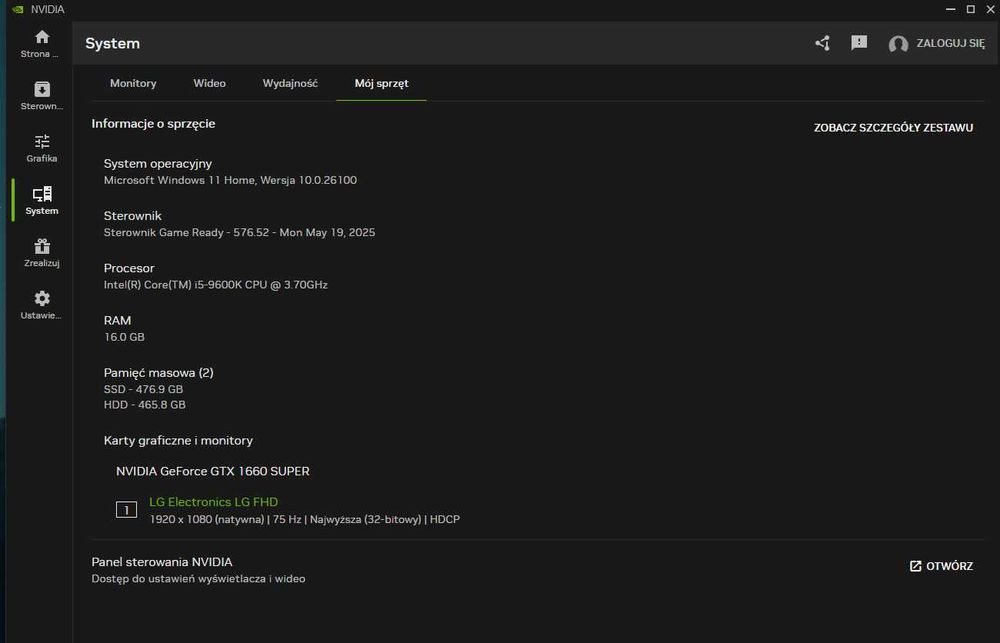Image resolution: width=1000 pixels, height=643 pixels.
Task: Select the Mój sprzęt tab
Action: pyautogui.click(x=381, y=84)
